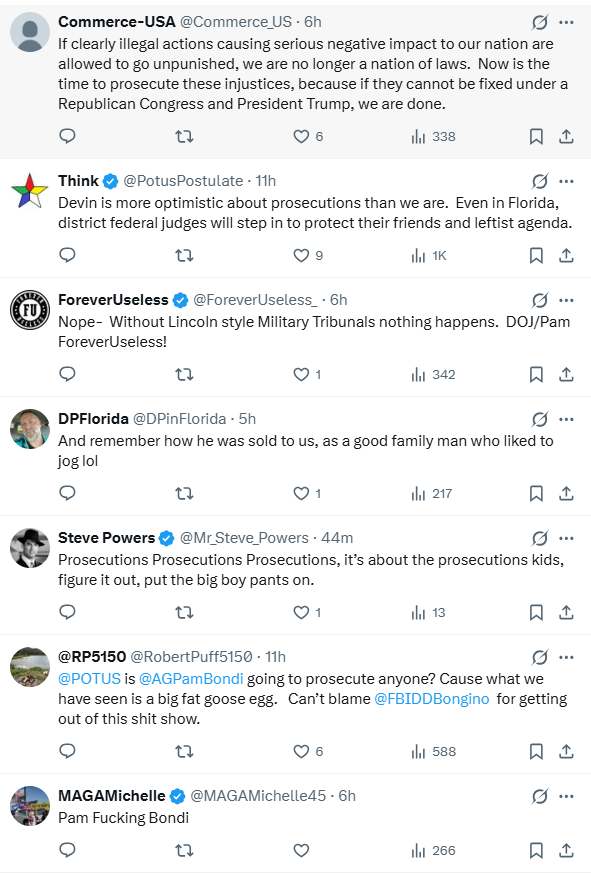This screenshot has height=874, width=591.
Task: Open the three-dot menu on Think's tweet
Action: coord(566,181)
